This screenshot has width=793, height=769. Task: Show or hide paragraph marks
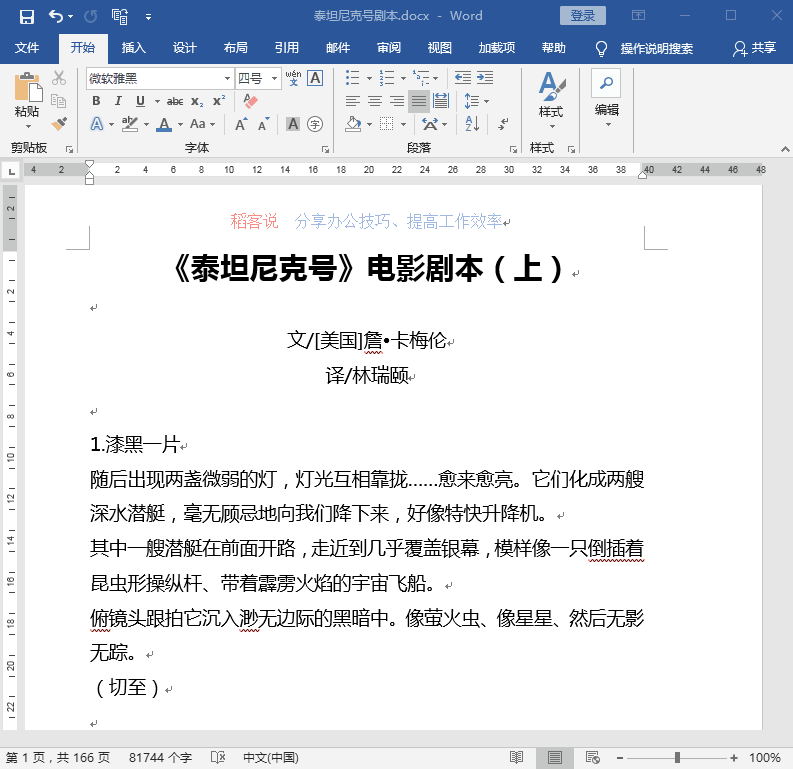click(x=503, y=124)
